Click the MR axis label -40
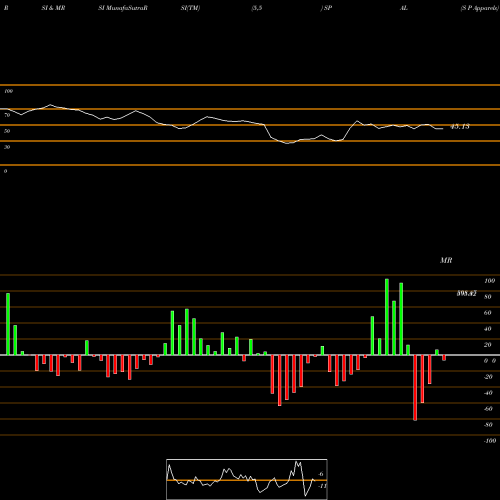This screenshot has width=500, height=500. [x=488, y=393]
